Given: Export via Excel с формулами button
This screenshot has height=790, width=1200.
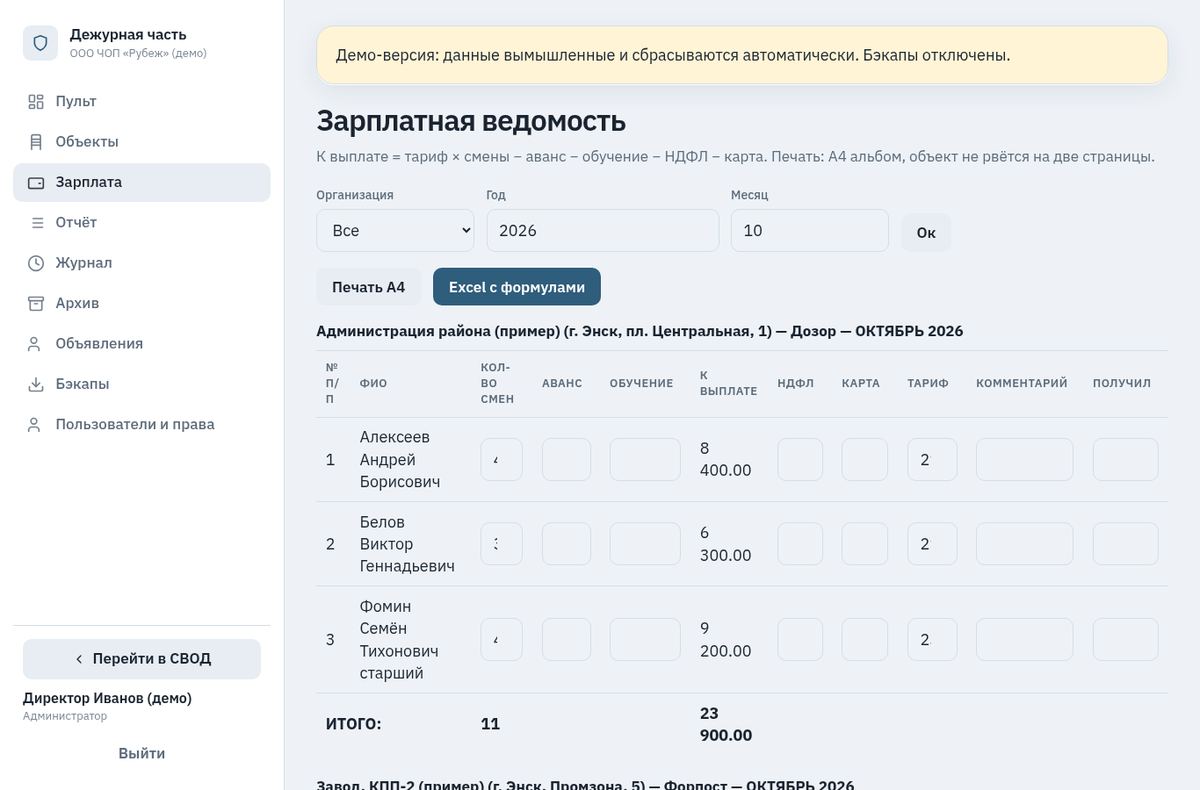Looking at the screenshot, I should [517, 287].
